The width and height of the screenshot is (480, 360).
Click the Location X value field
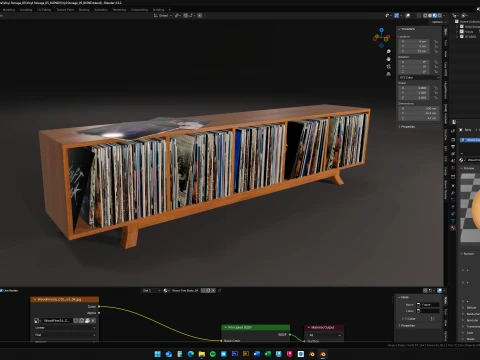click(414, 42)
